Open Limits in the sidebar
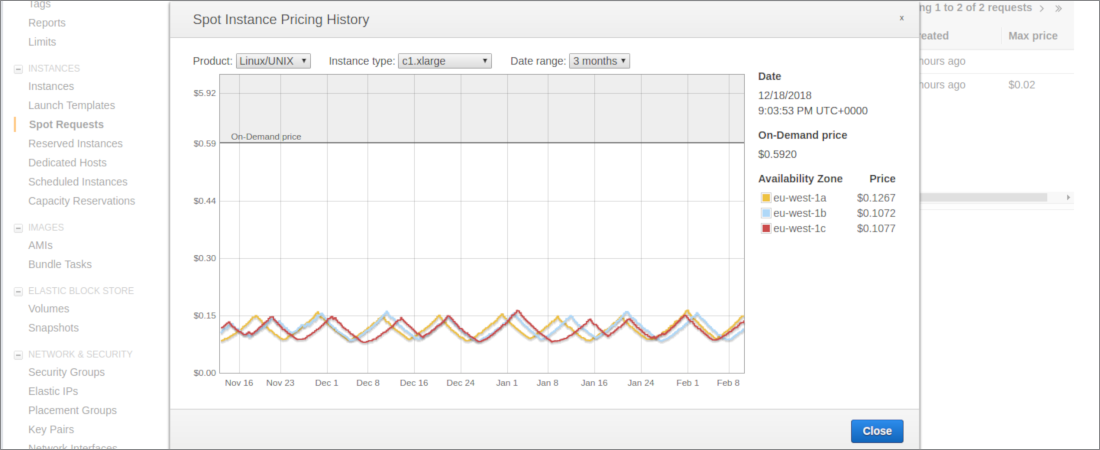1100x450 pixels. [43, 42]
